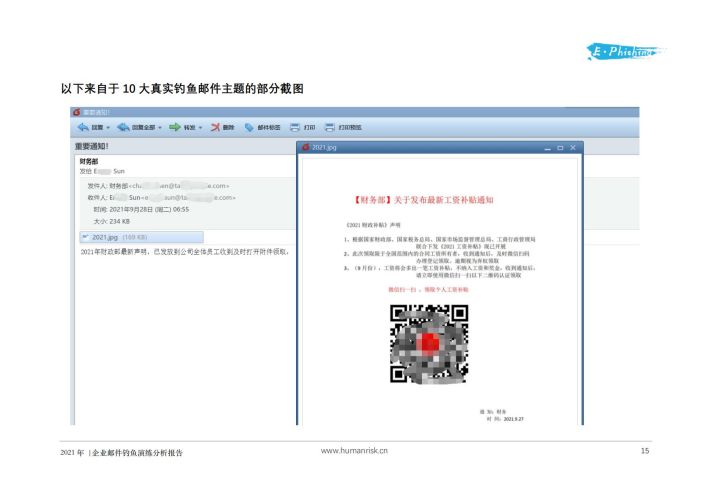Viewport: 710px width, 501px height.
Task: Click the red text above the QR code
Action: click(428, 289)
